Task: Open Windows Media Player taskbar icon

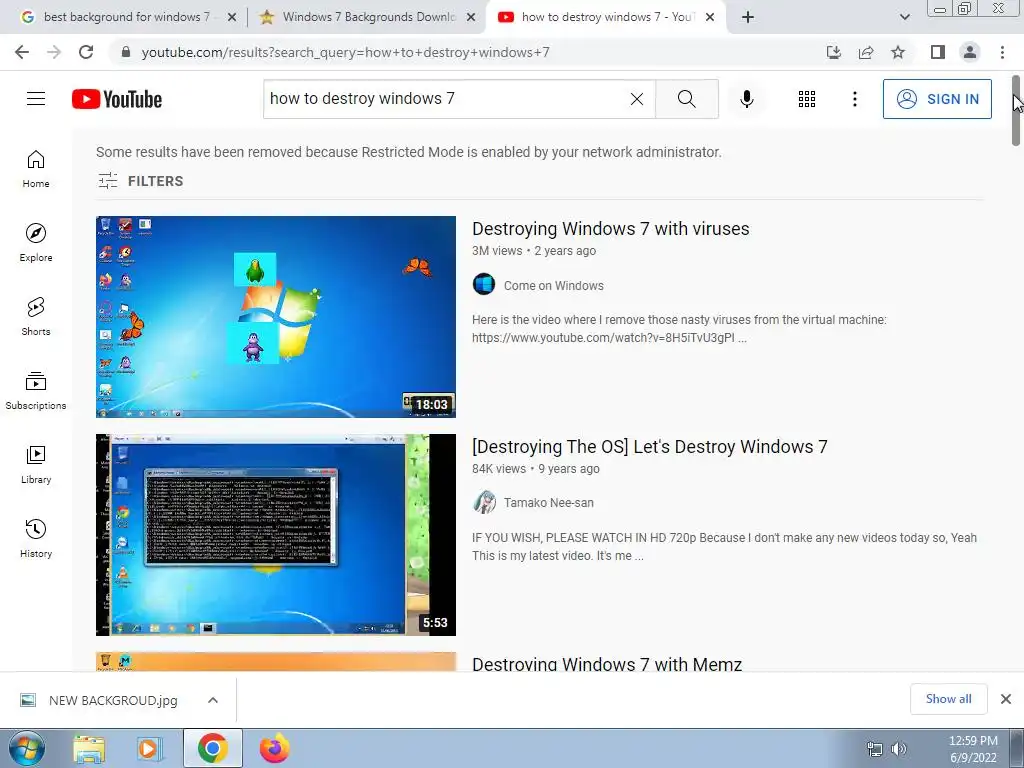Action: pos(150,748)
